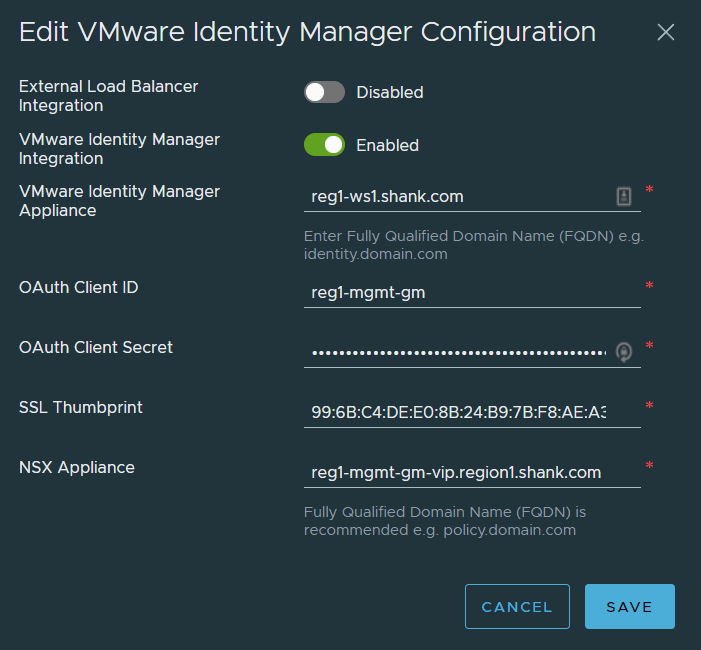Click password manager icon in secret field
Image resolution: width=701 pixels, height=650 pixels.
coord(624,352)
